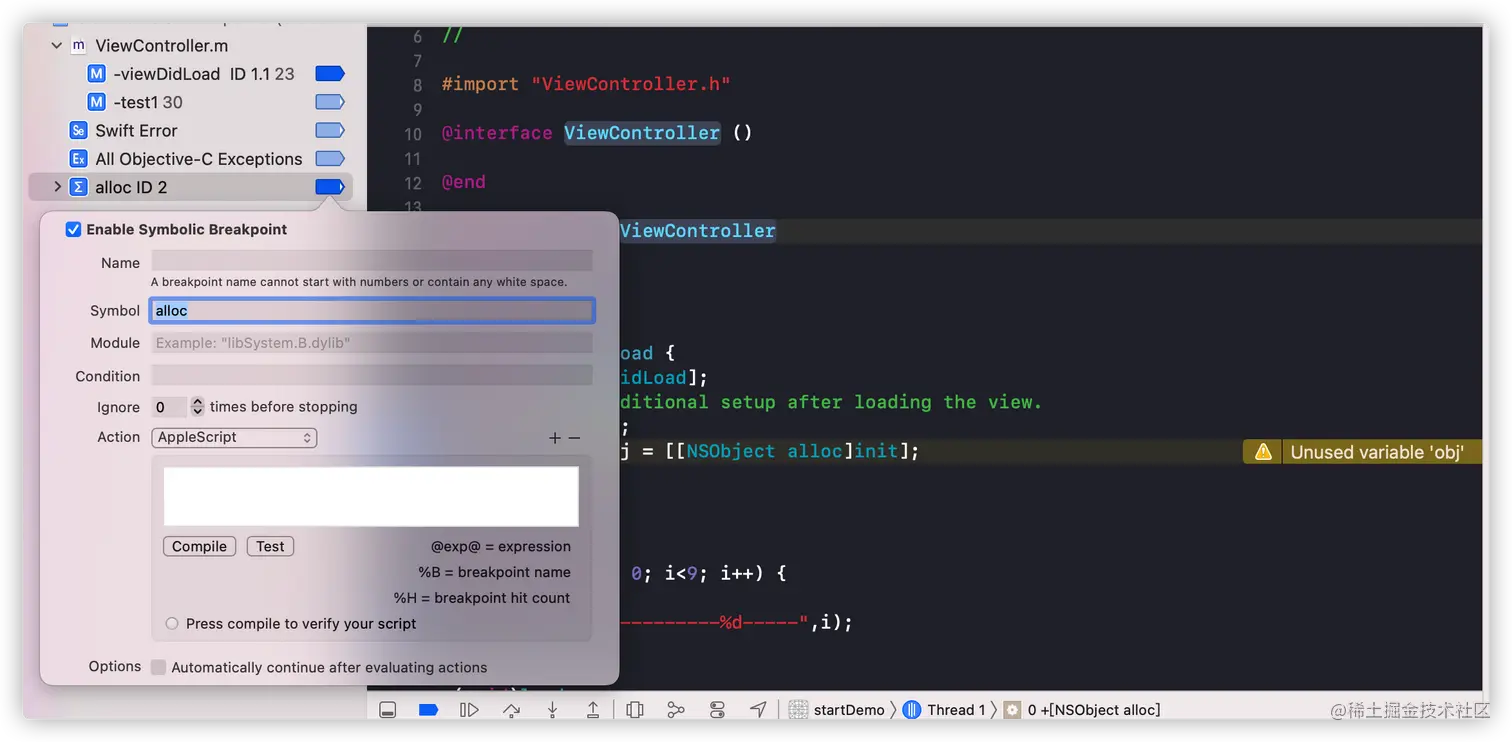Image resolution: width=1512 pixels, height=742 pixels.
Task: Uncheck Enable Symbolic Breakpoint checkbox
Action: 73,230
